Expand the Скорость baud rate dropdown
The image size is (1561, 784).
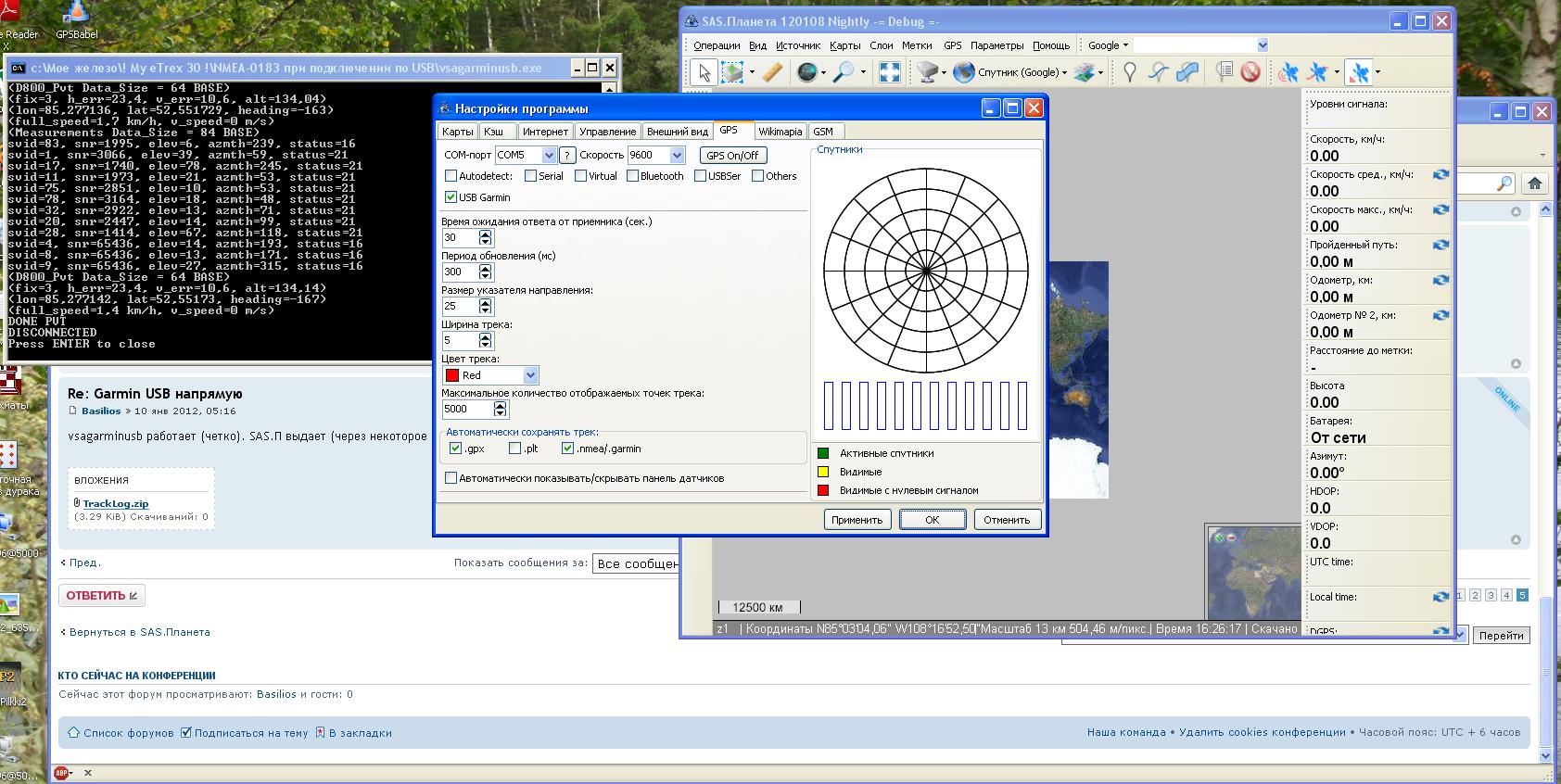pyautogui.click(x=677, y=156)
